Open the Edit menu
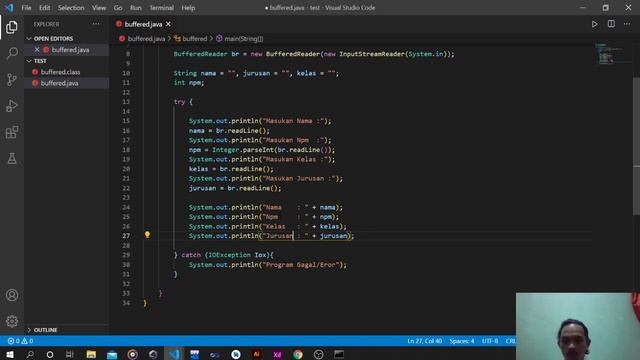This screenshot has width=640, height=360. click(x=44, y=8)
